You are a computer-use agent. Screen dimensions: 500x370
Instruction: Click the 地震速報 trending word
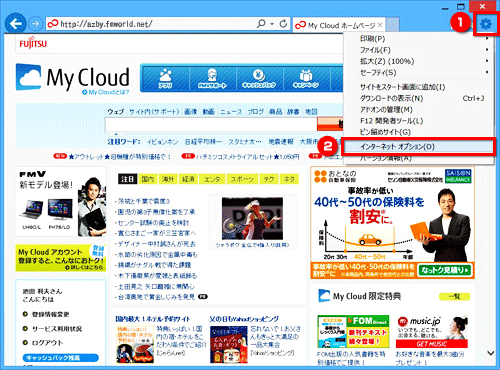tap(281, 142)
